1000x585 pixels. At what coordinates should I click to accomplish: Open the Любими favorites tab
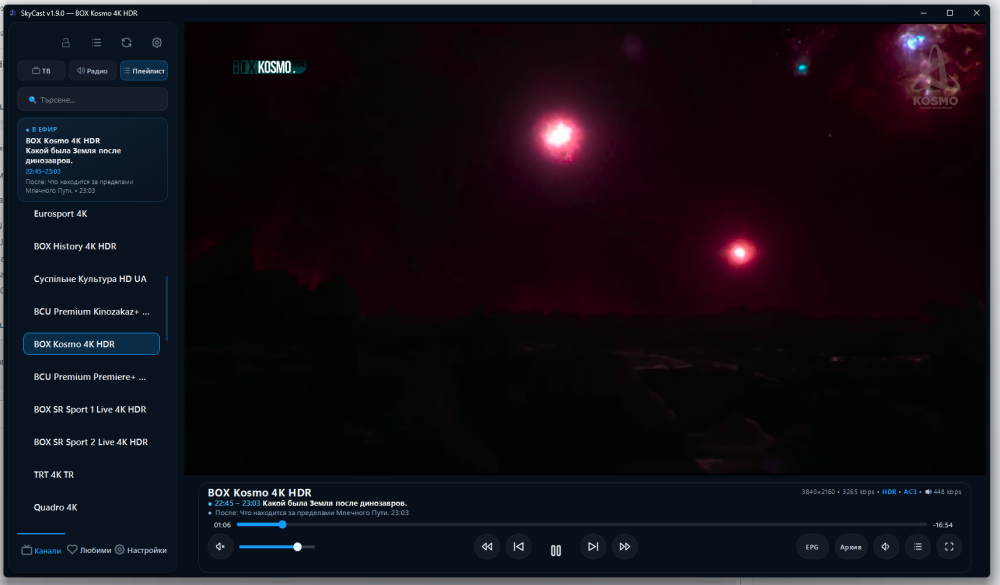[x=89, y=550]
